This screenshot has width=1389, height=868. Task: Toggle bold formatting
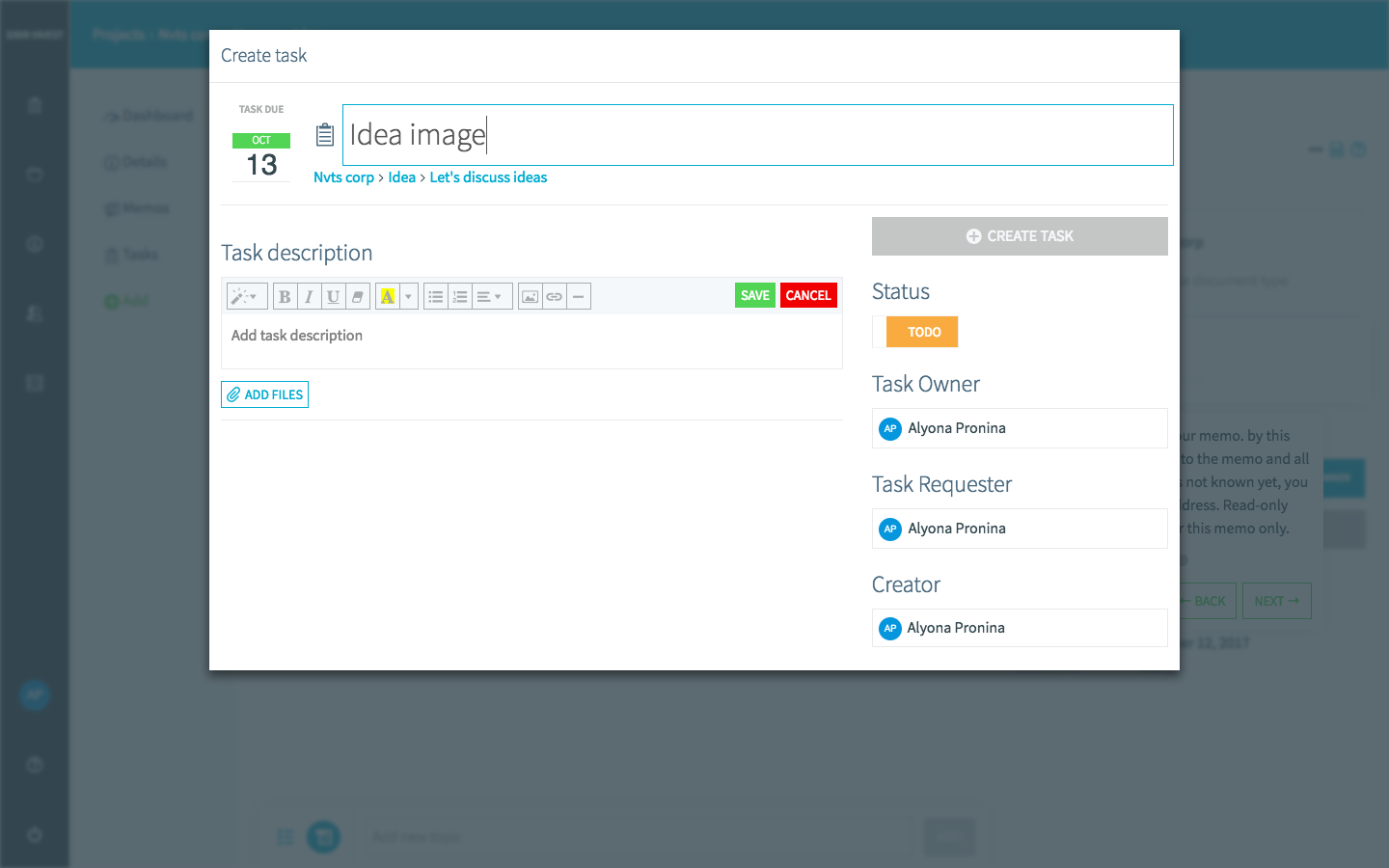pyautogui.click(x=285, y=296)
